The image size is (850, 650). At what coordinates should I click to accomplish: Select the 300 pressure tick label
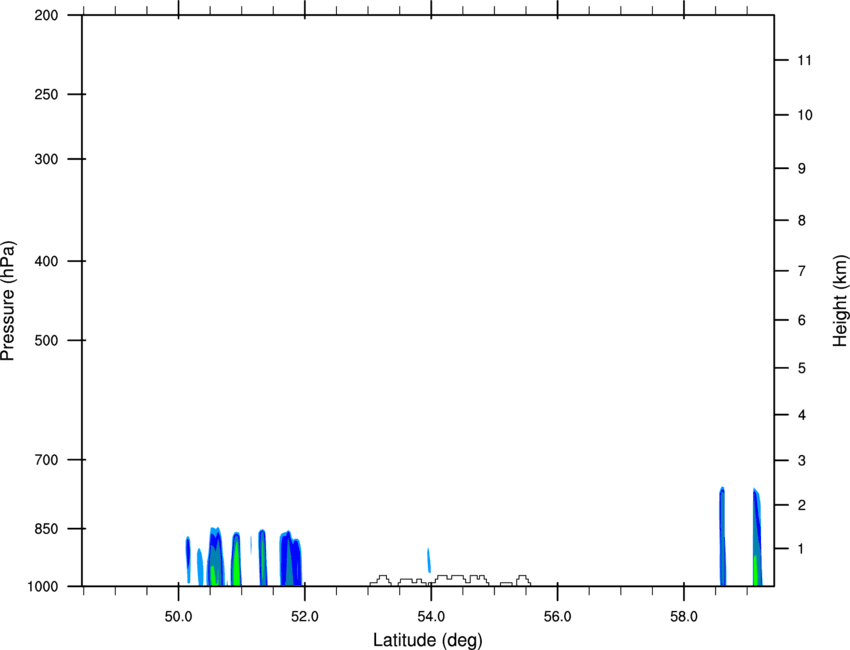pos(46,159)
